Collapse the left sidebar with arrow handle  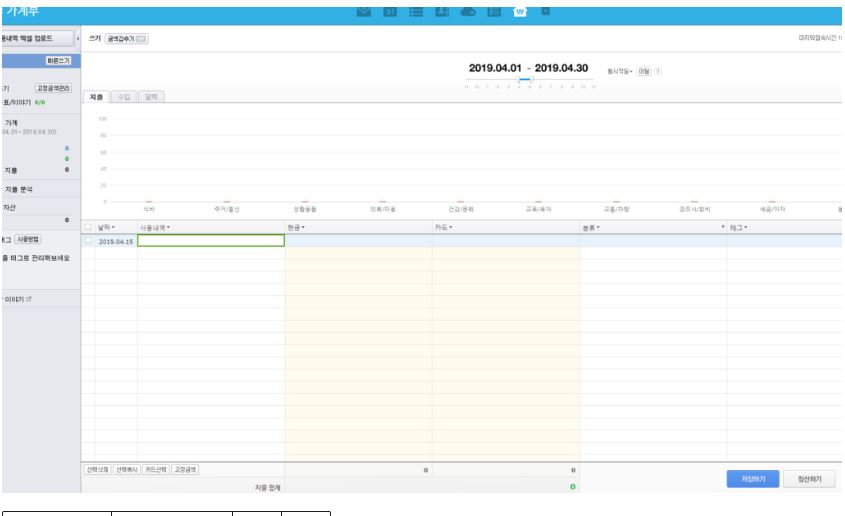click(78, 39)
